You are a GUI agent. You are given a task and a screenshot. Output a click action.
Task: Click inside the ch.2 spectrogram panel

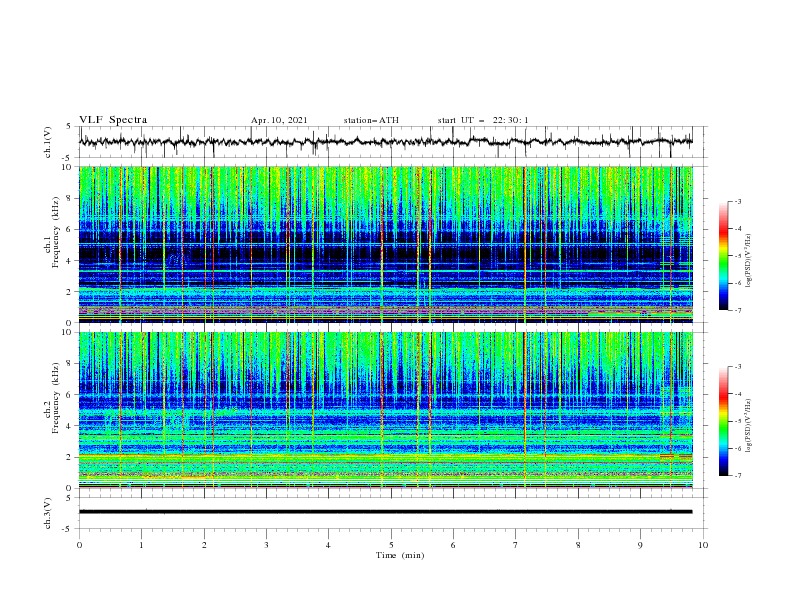[385, 410]
